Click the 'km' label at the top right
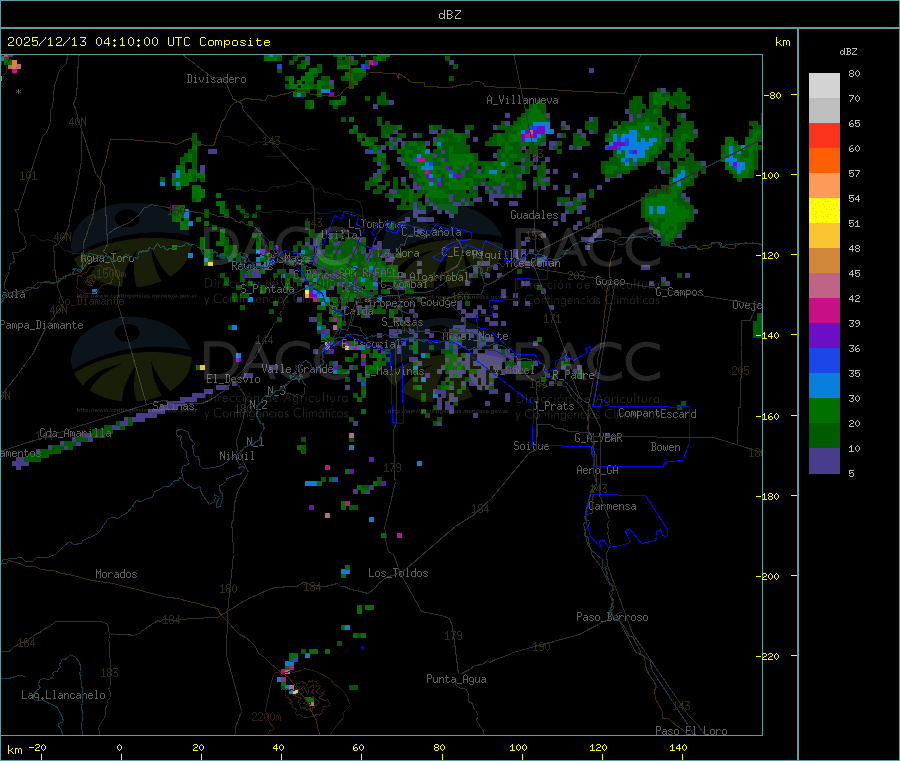Image resolution: width=900 pixels, height=761 pixels. click(782, 42)
